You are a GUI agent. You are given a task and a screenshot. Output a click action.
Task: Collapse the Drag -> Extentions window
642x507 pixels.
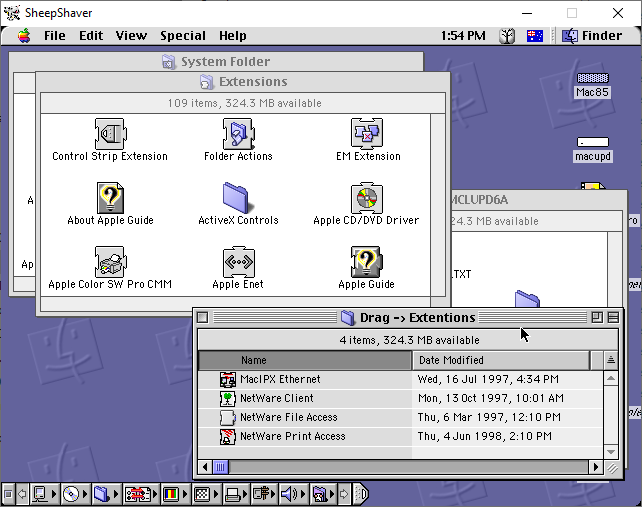tap(613, 317)
